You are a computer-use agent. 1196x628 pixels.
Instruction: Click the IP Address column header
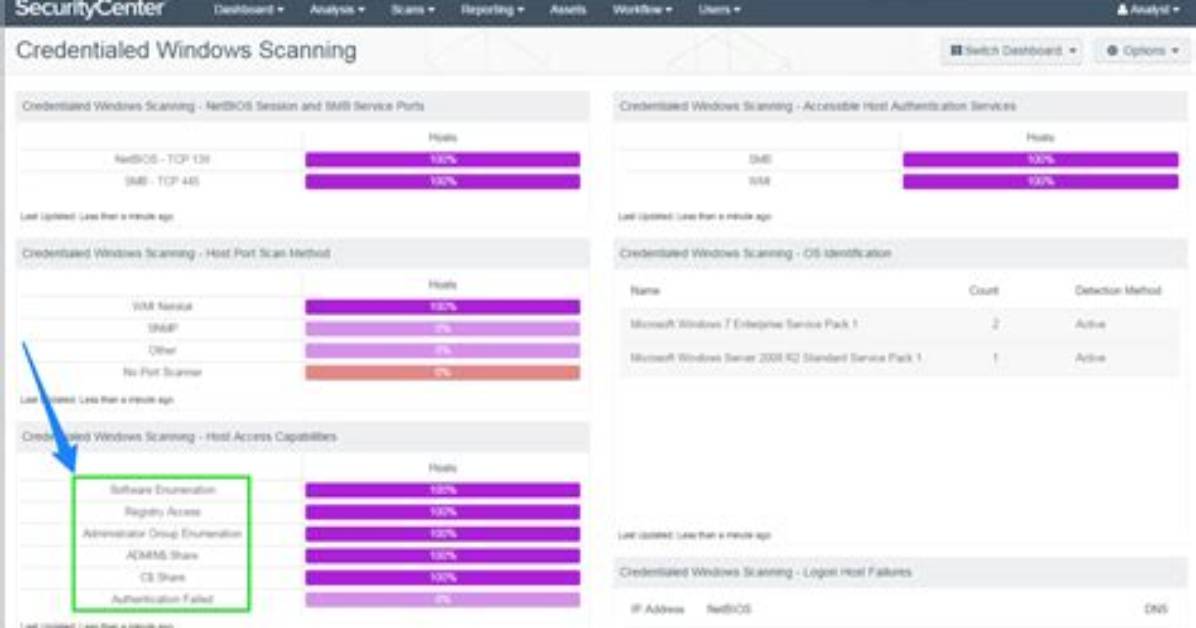point(657,609)
